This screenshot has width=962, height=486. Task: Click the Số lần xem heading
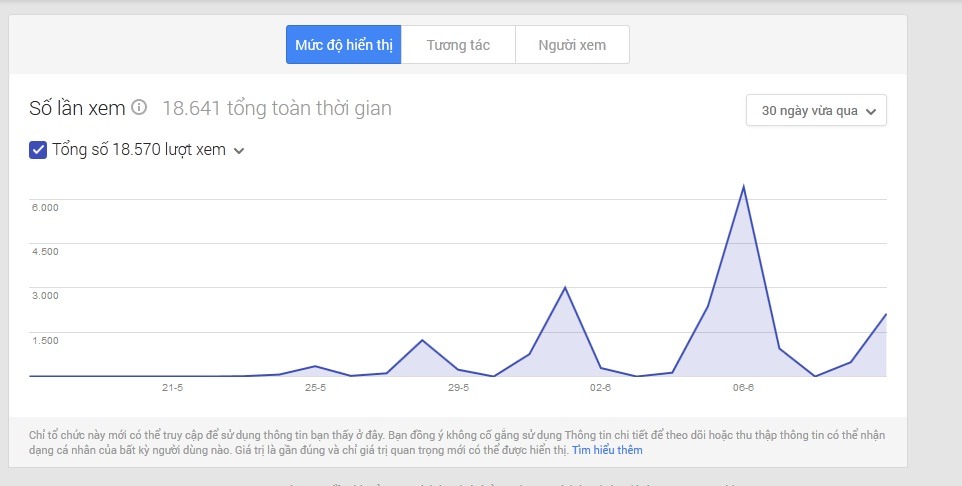pos(78,107)
